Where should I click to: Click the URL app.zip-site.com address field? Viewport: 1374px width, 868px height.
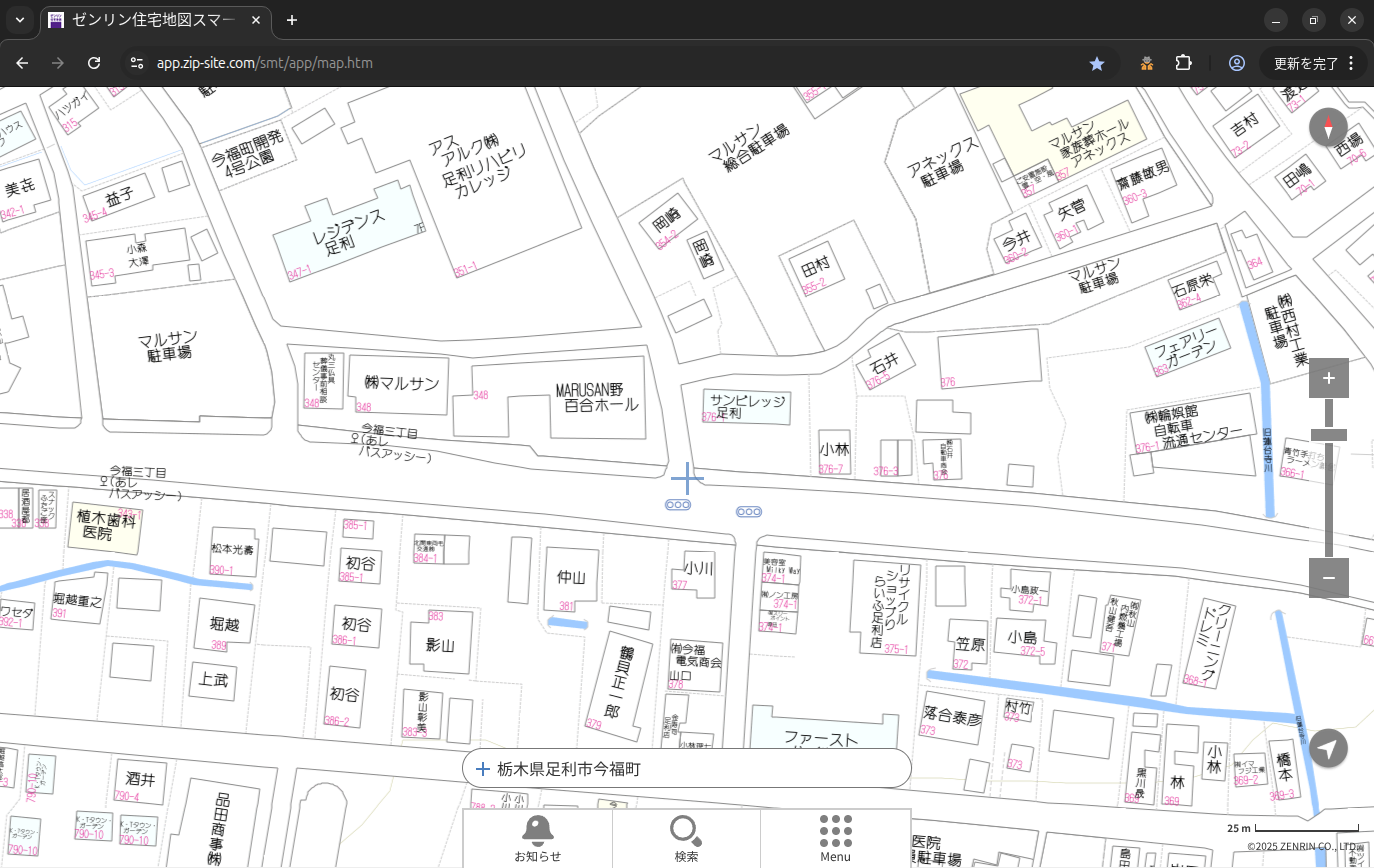point(265,63)
